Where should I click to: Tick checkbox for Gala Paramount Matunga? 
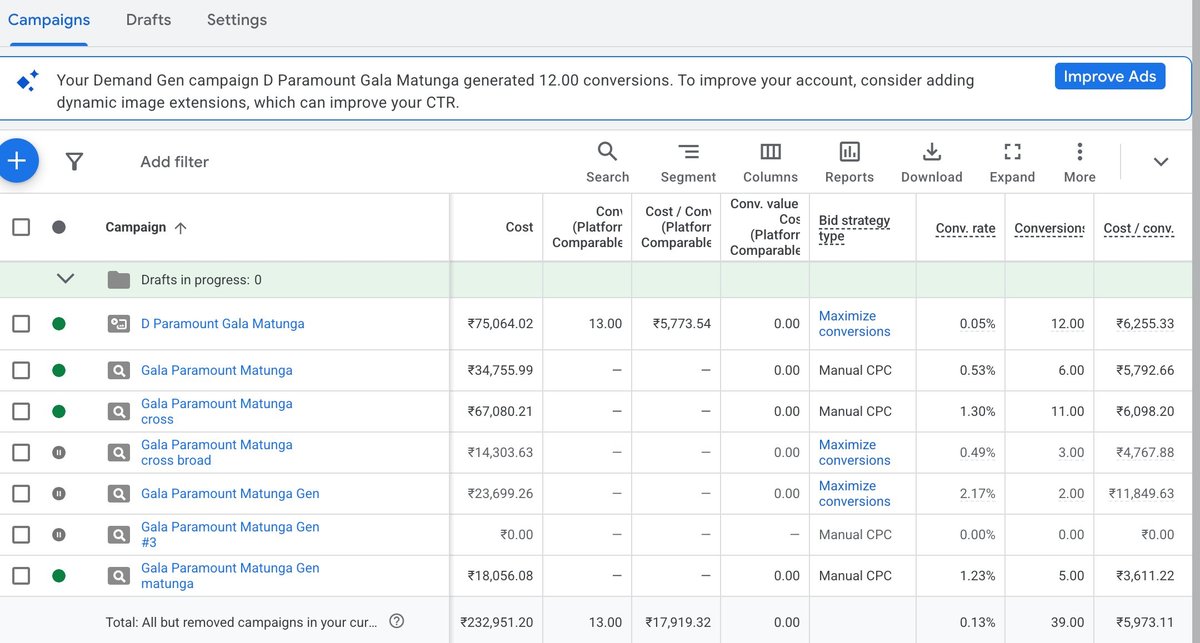click(x=21, y=370)
